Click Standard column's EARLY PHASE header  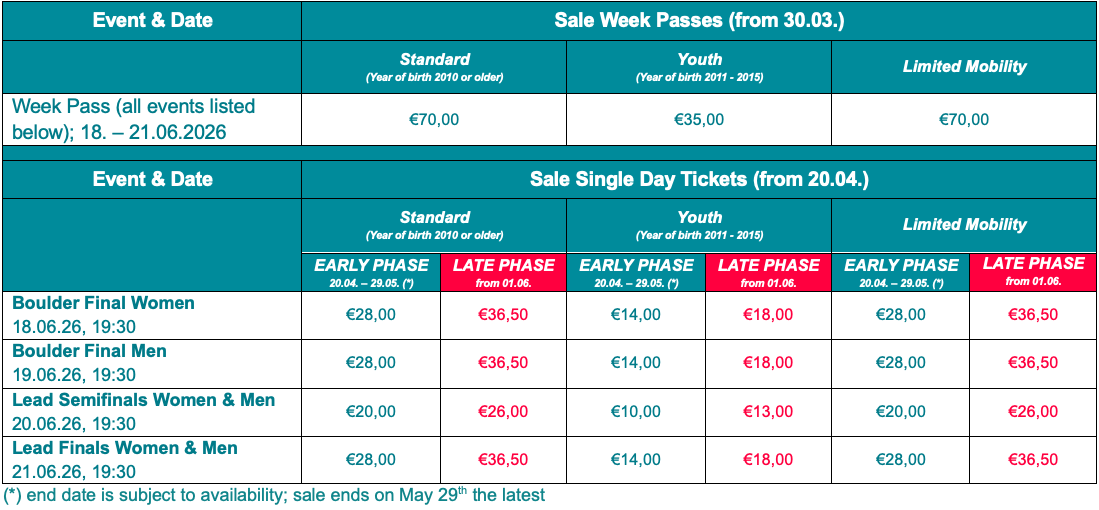[x=371, y=265]
